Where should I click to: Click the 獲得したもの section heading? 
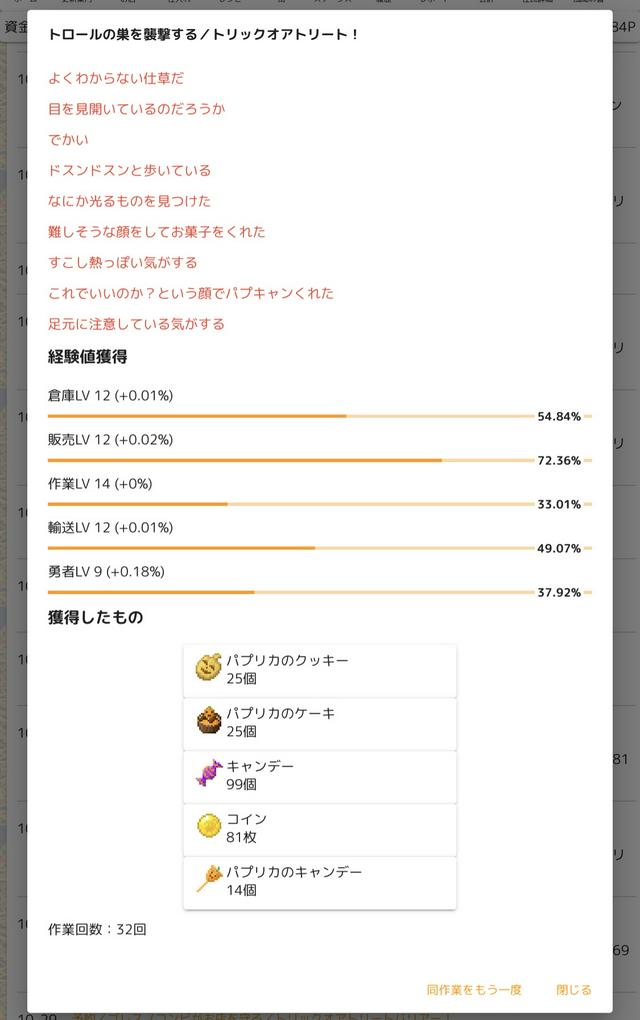pyautogui.click(x=96, y=617)
